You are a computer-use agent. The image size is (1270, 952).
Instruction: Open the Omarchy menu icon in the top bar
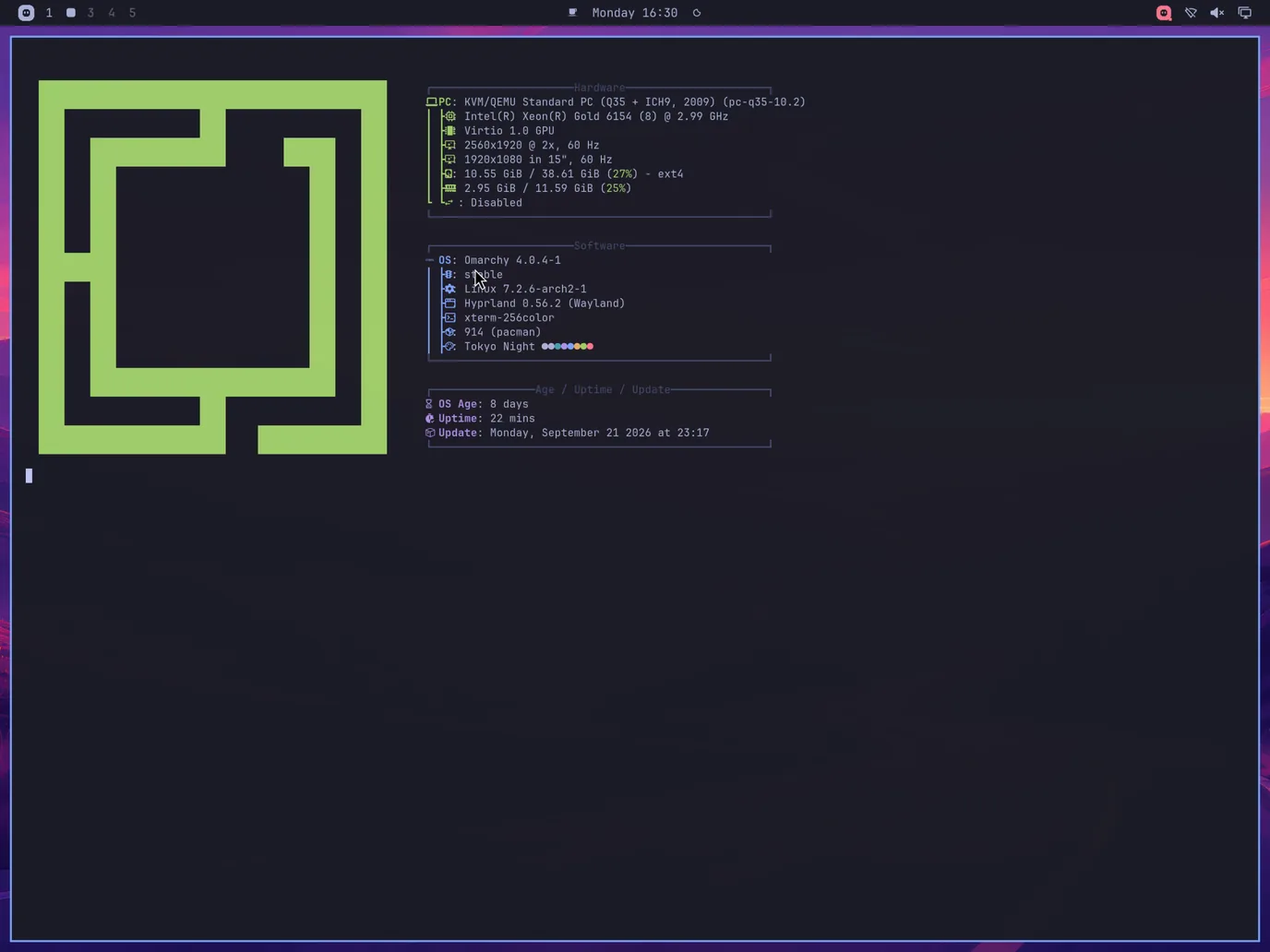click(26, 13)
